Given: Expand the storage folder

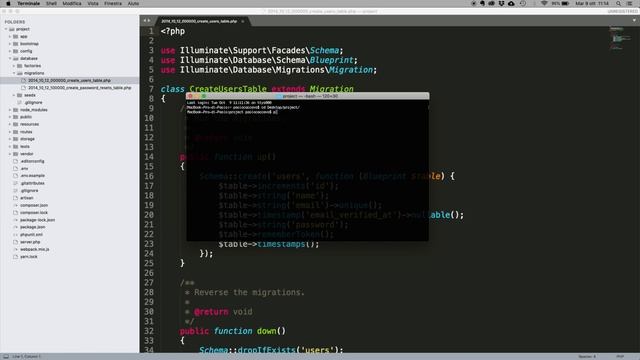Looking at the screenshot, I should (x=10, y=139).
